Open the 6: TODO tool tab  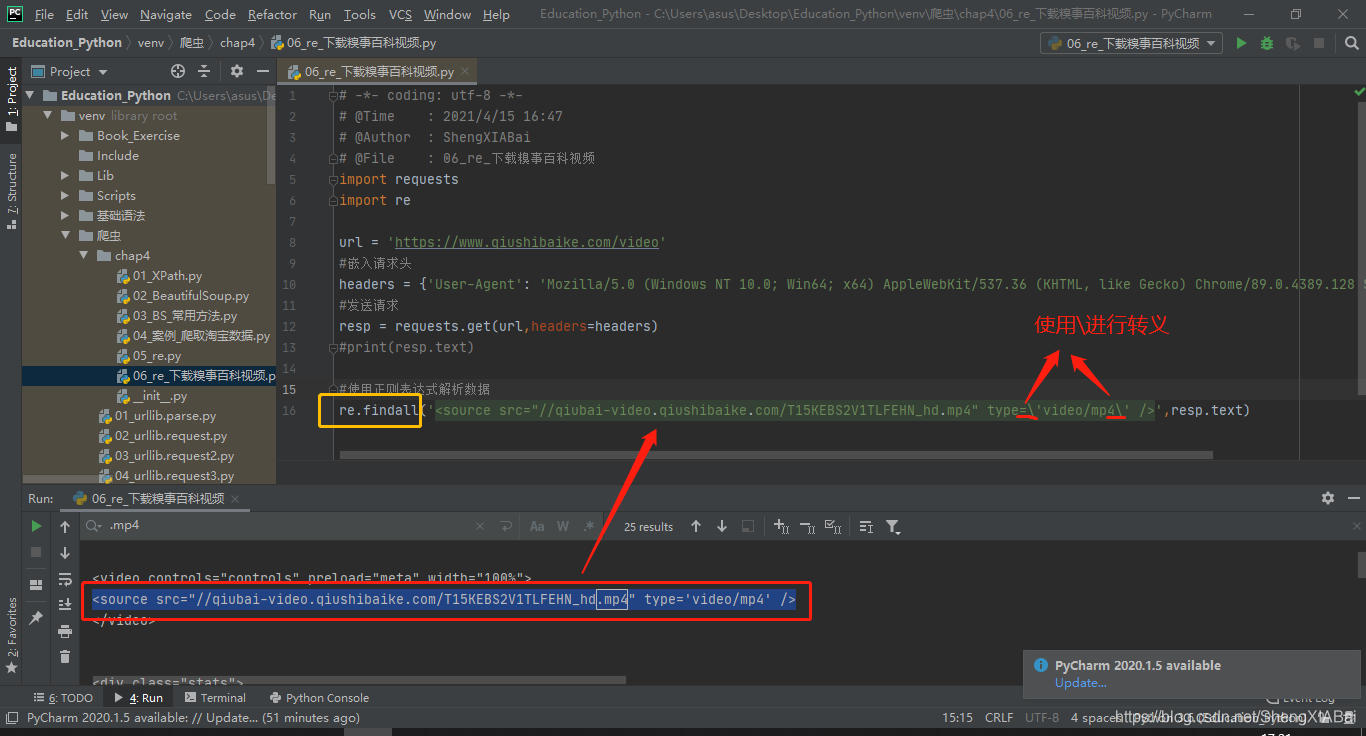point(62,698)
